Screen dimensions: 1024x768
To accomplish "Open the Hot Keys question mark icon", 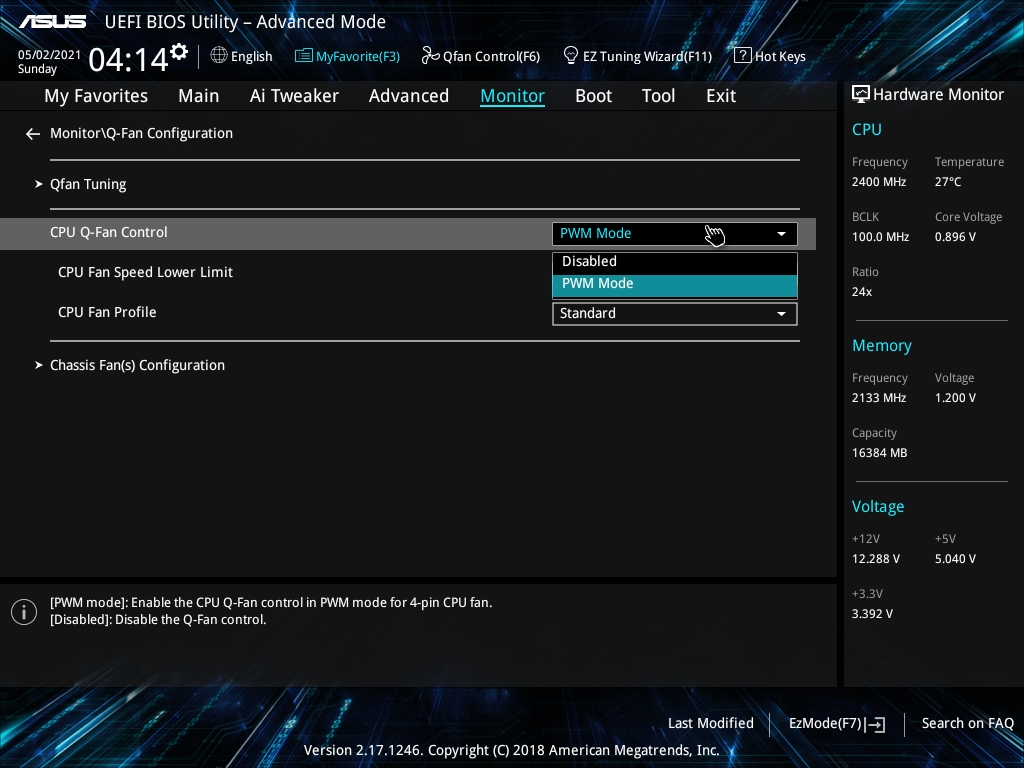I will 742,56.
